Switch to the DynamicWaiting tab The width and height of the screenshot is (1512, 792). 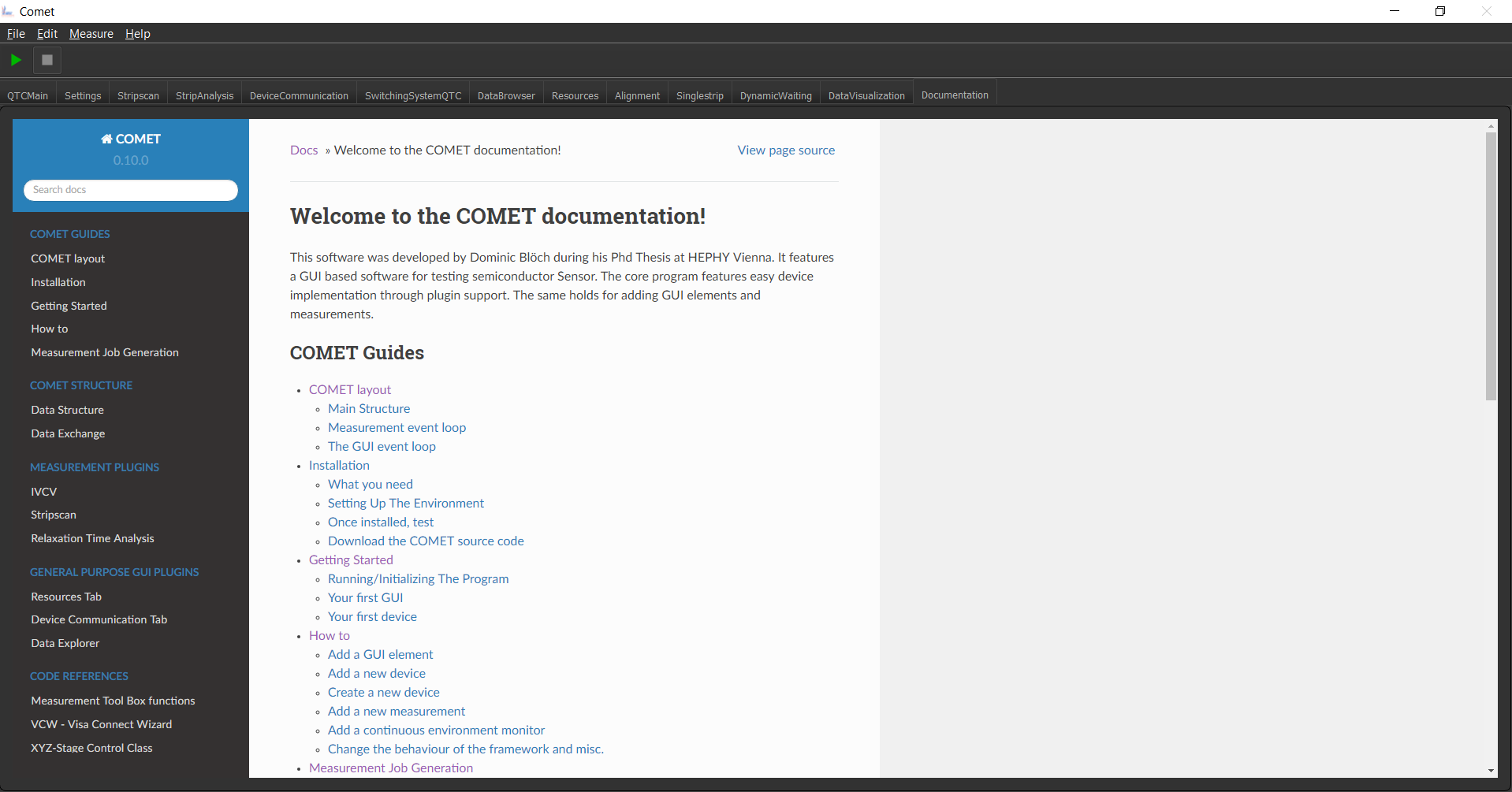(x=776, y=95)
